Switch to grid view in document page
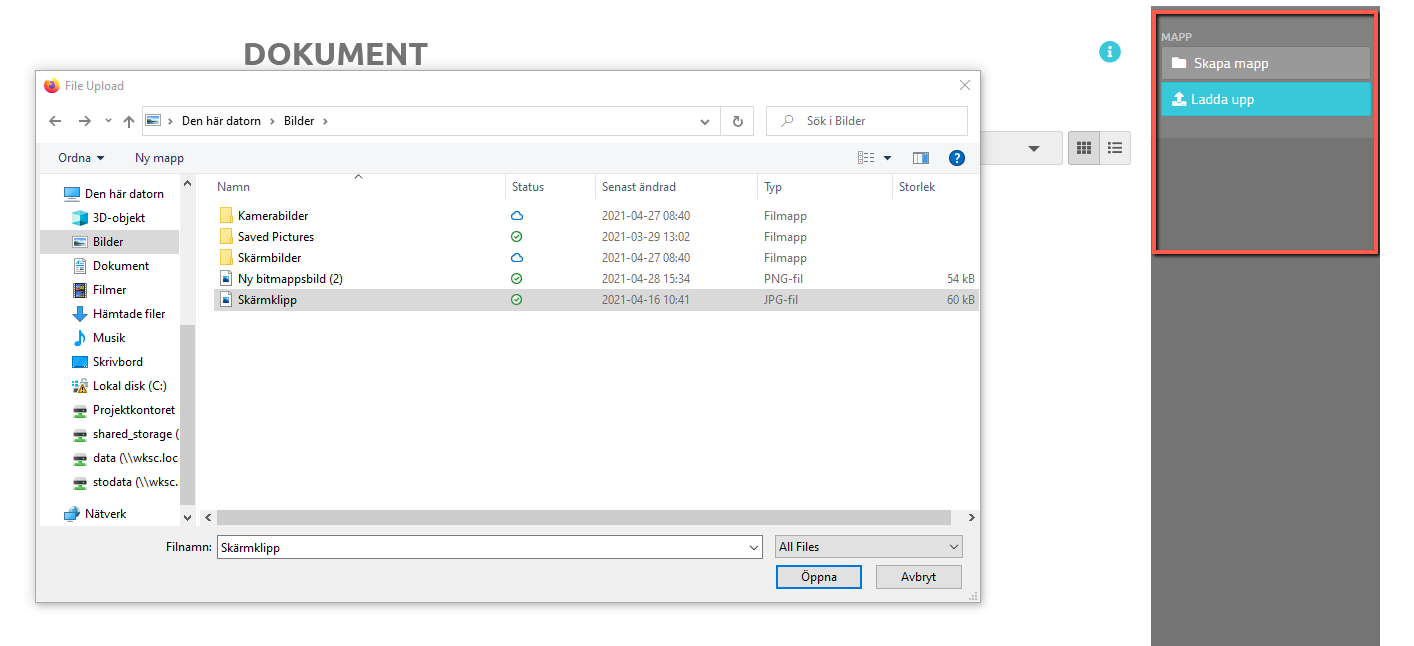 point(1083,149)
